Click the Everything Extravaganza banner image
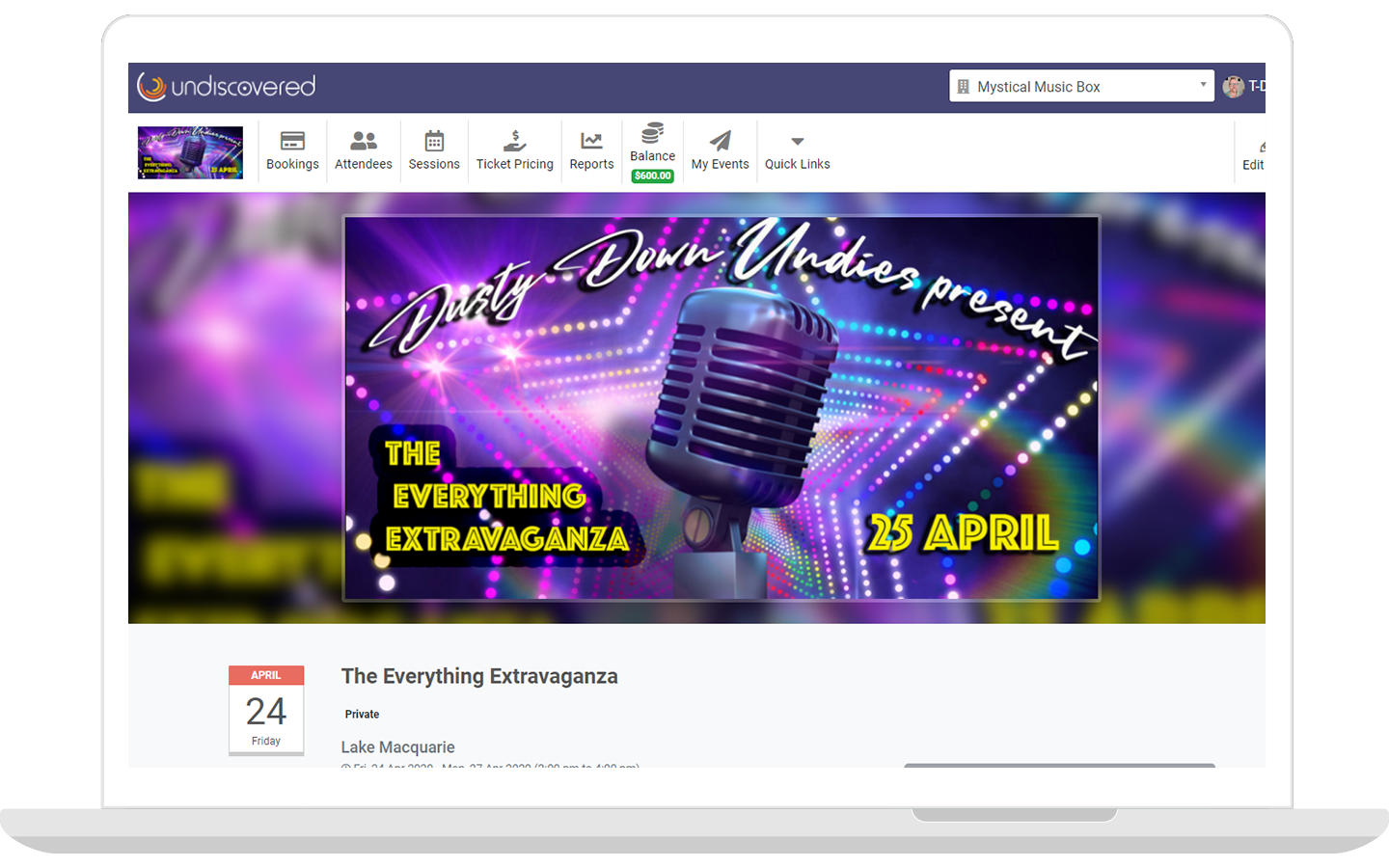Viewport: 1389px width, 868px height. point(722,408)
